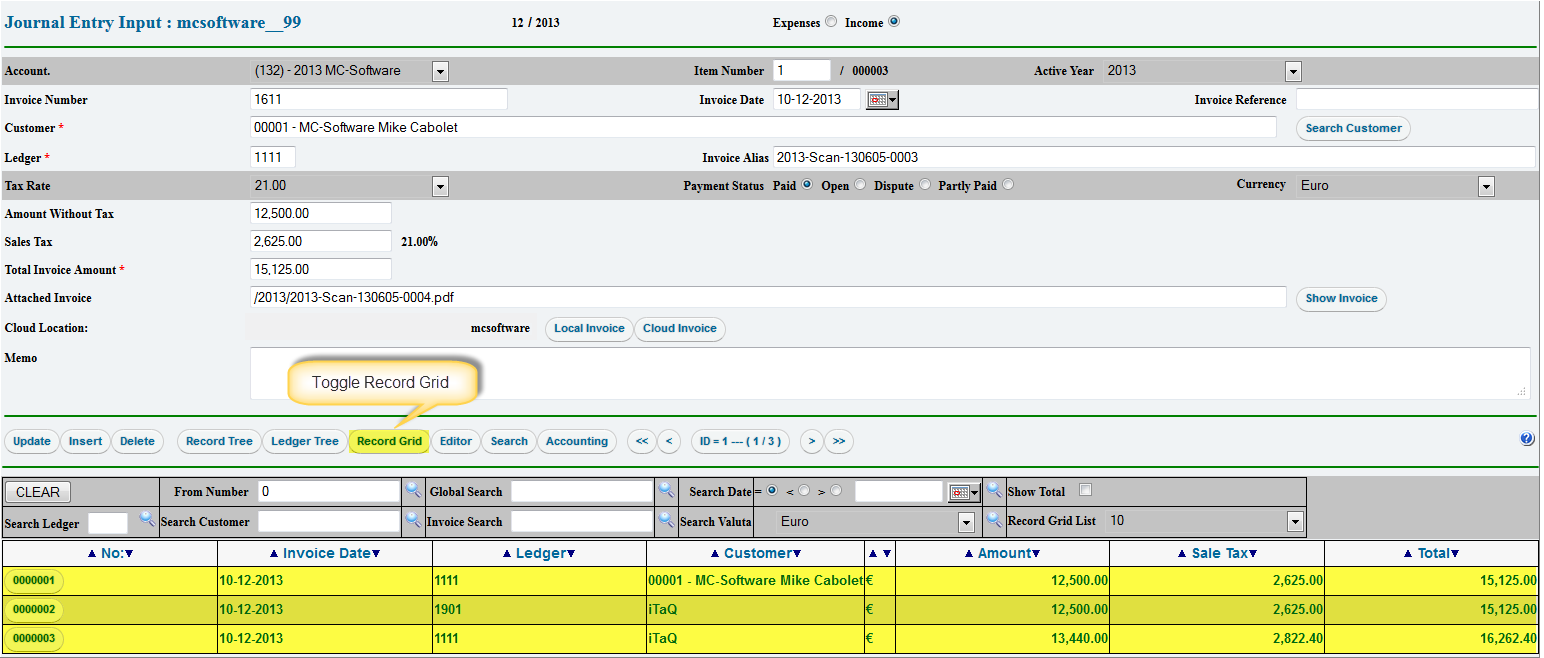1544x658 pixels.
Task: Click the Invoice Search magnifier icon
Action: (666, 519)
